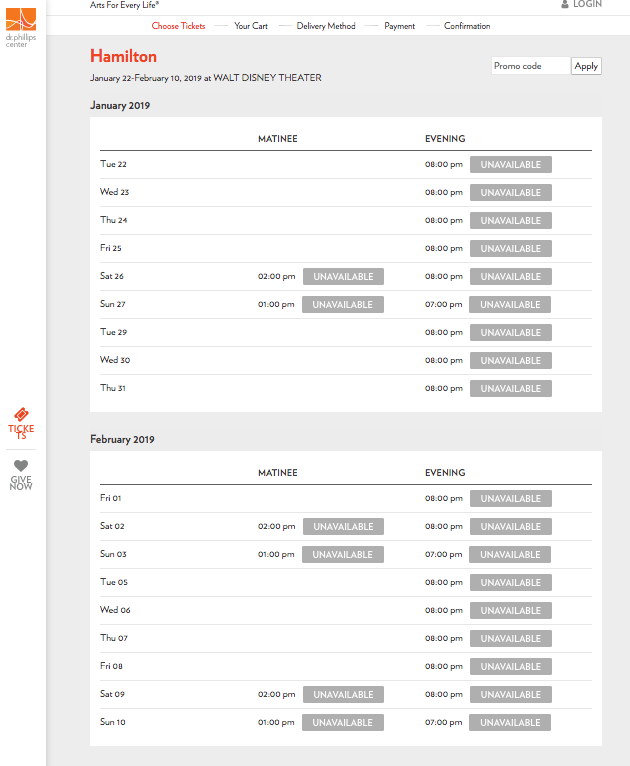This screenshot has width=630, height=766.
Task: Click the Thu 31 date label
Action: [x=113, y=388]
